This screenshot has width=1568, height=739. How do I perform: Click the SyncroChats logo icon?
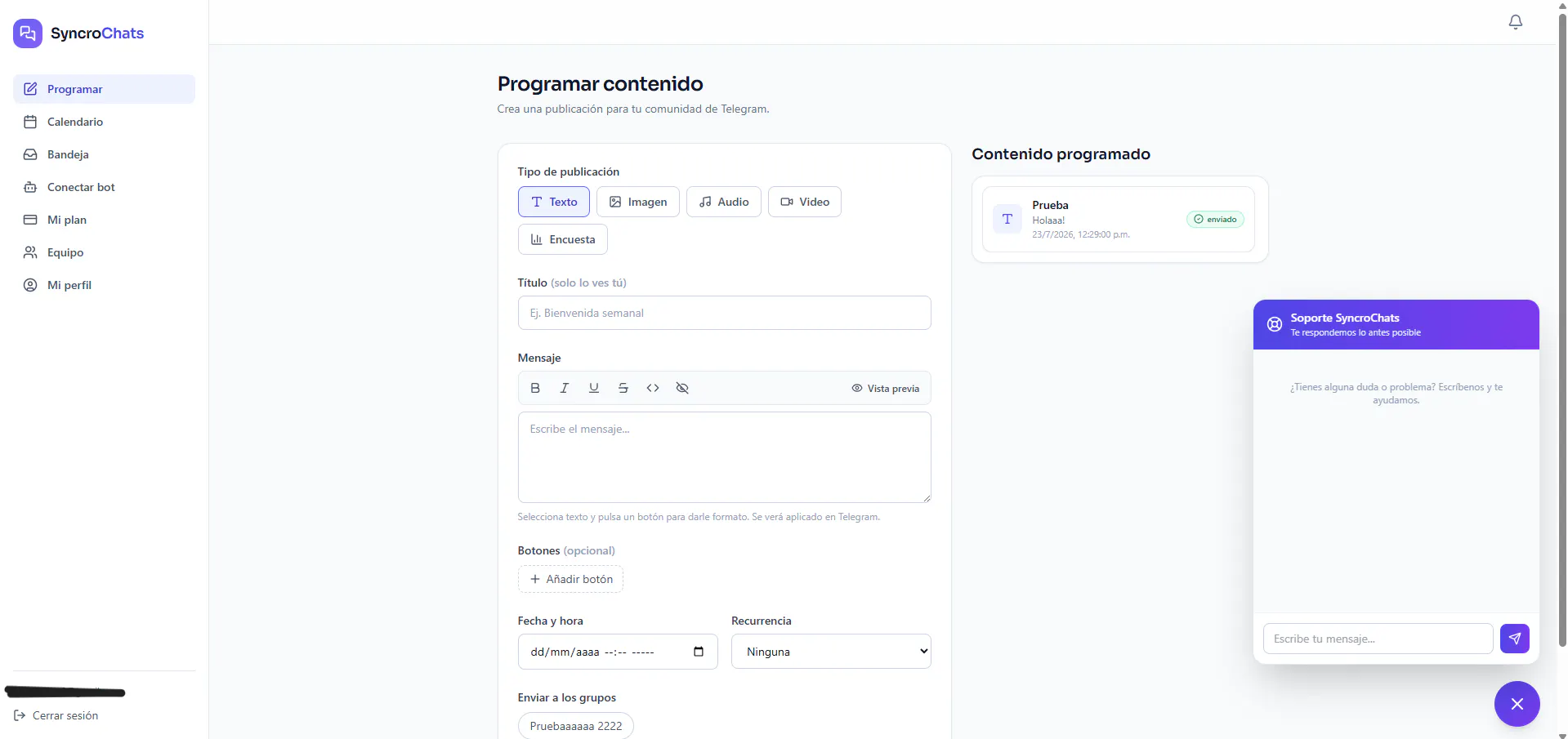pos(28,33)
